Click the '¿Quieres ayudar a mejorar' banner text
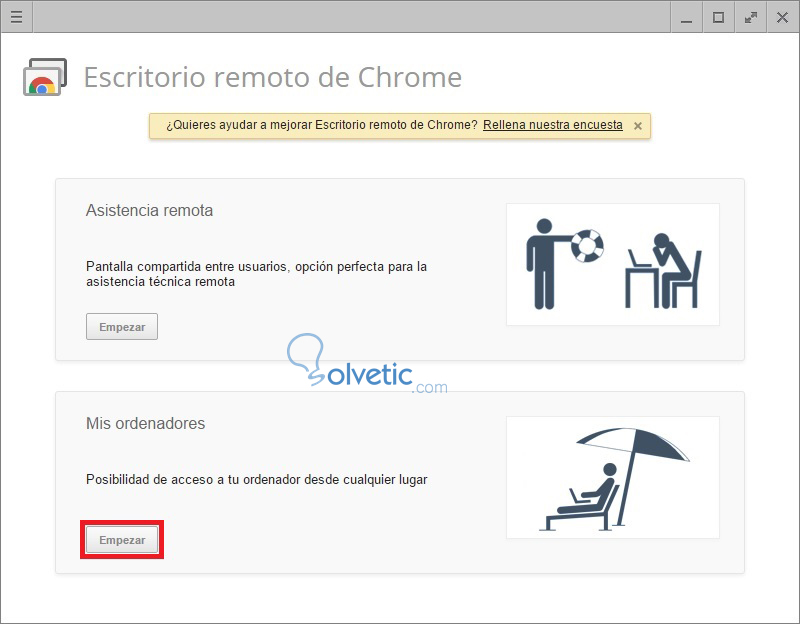This screenshot has height=624, width=800. (x=322, y=125)
